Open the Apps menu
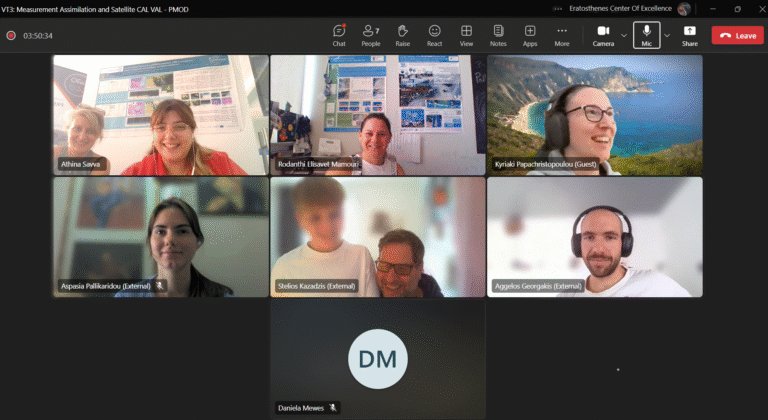 pyautogui.click(x=530, y=35)
